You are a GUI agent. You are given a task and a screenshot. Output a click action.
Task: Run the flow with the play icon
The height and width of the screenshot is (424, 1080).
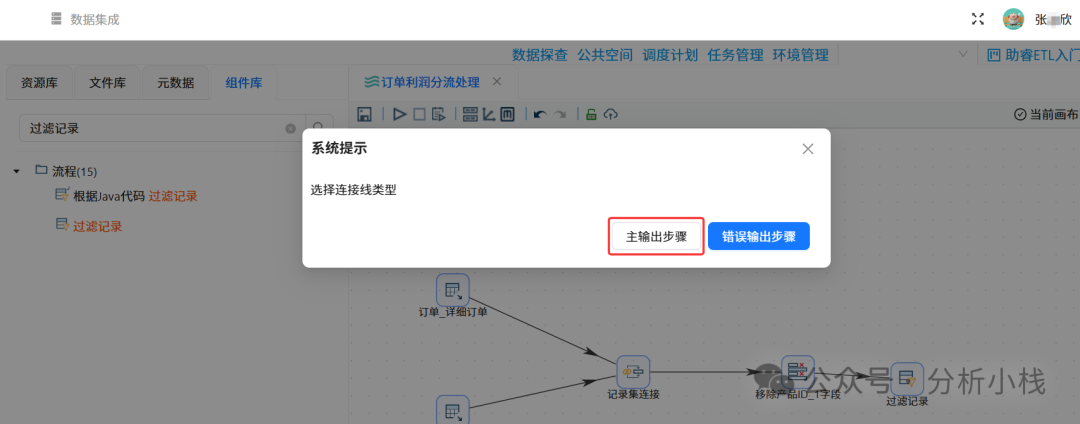click(x=399, y=114)
